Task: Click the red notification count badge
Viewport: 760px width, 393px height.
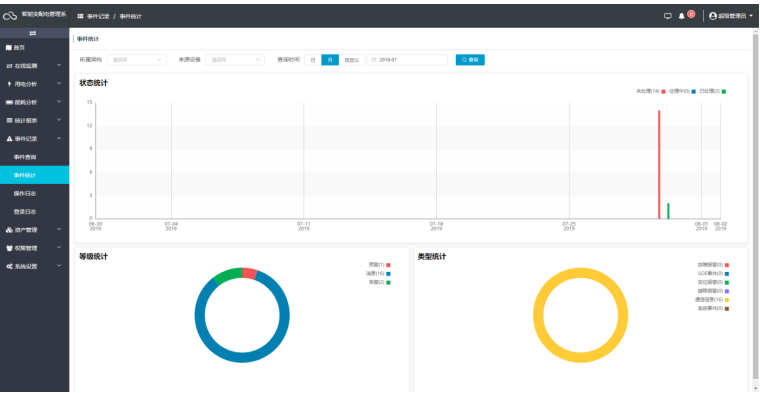Action: pyautogui.click(x=691, y=14)
